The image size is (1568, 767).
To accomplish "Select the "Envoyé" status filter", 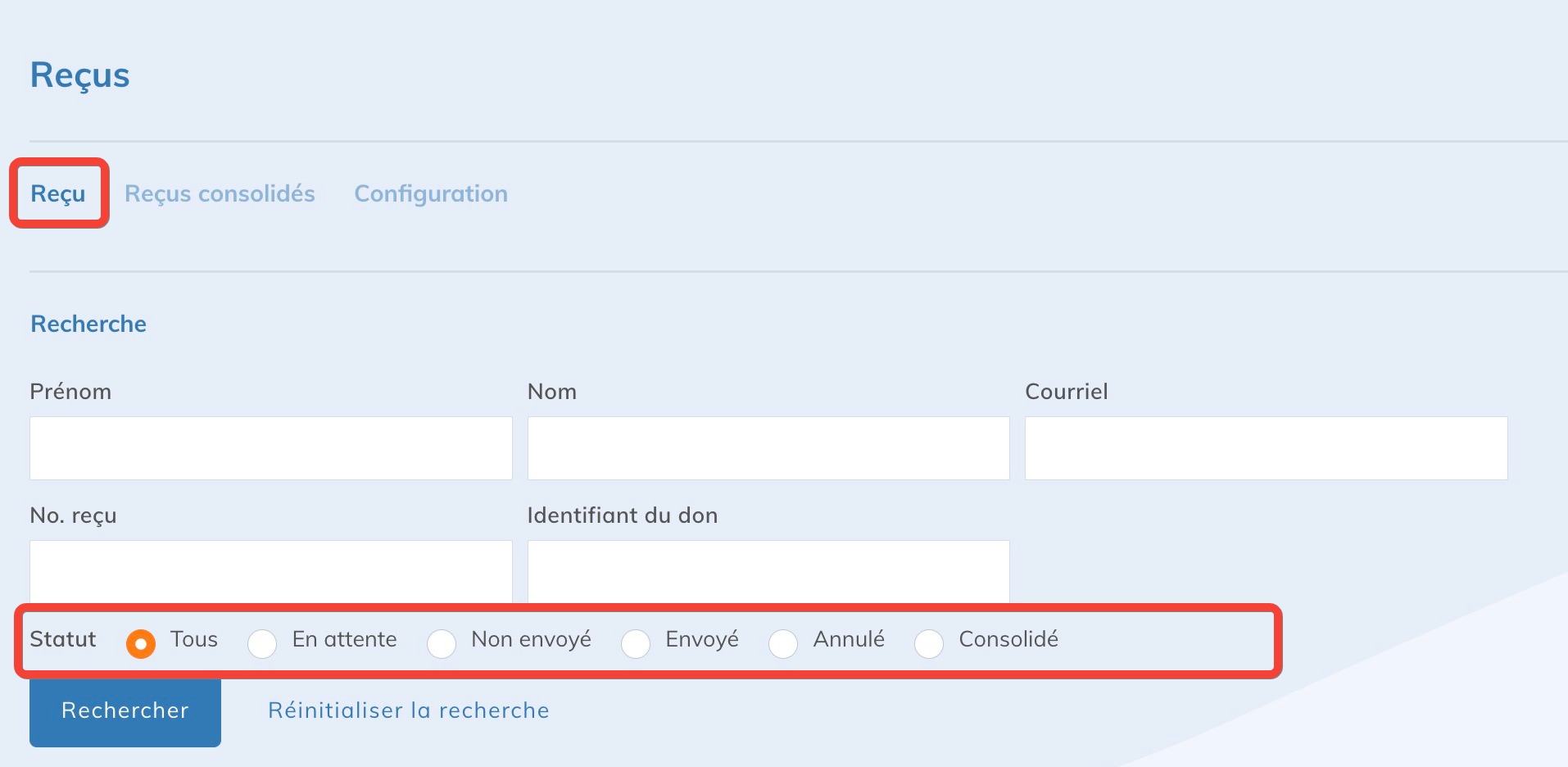I will (636, 644).
